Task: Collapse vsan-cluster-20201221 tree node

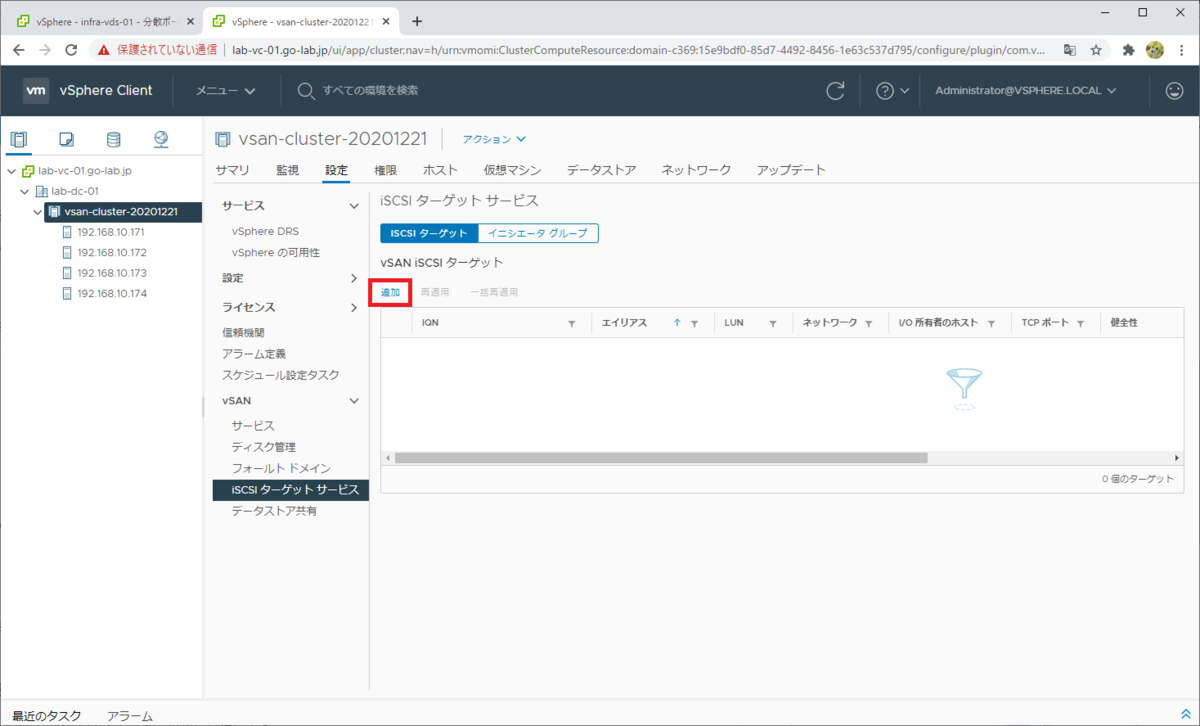Action: (38, 212)
